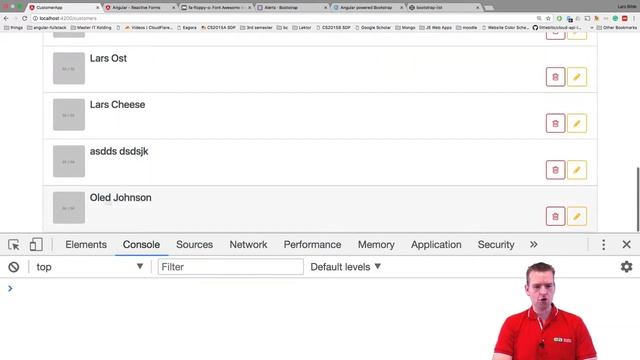Screen dimensions: 640x360
Task: Edit customer Lars Cheese with pencil icon
Action: 577,123
